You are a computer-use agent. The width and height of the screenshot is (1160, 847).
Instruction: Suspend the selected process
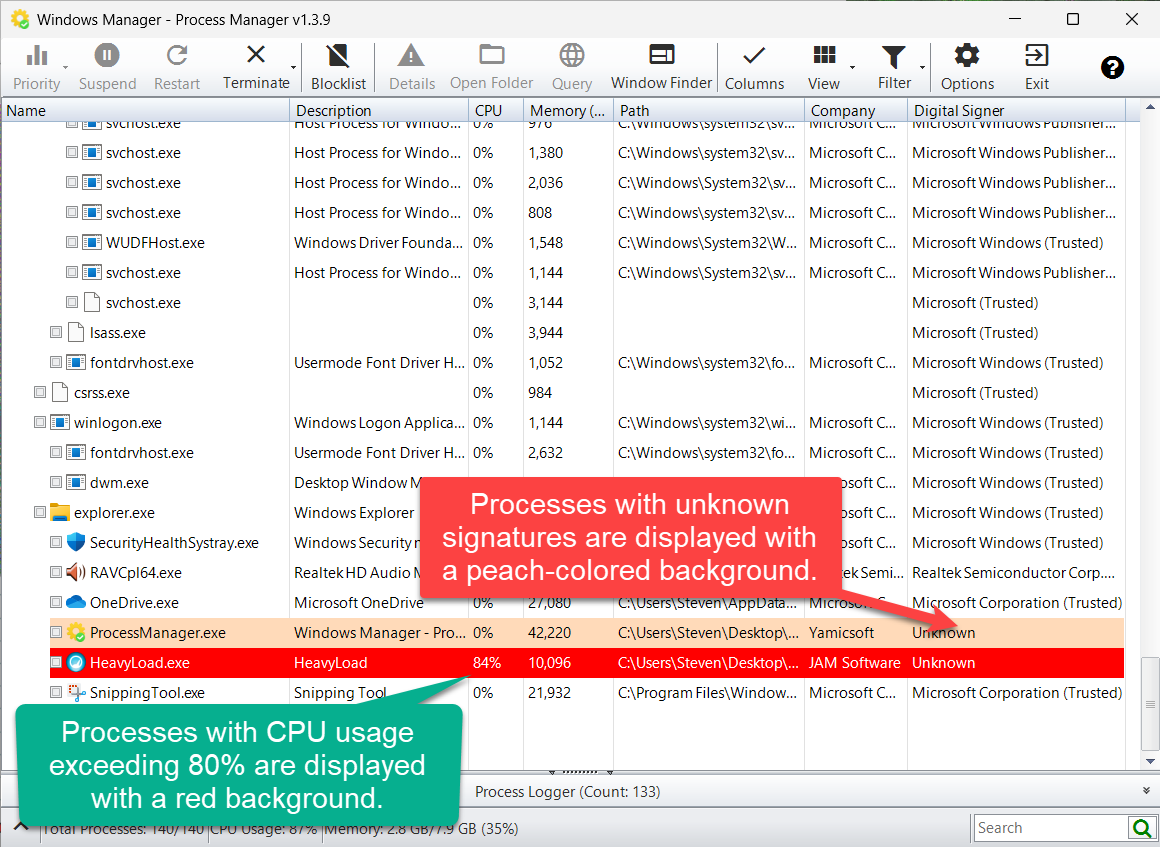click(x=107, y=67)
